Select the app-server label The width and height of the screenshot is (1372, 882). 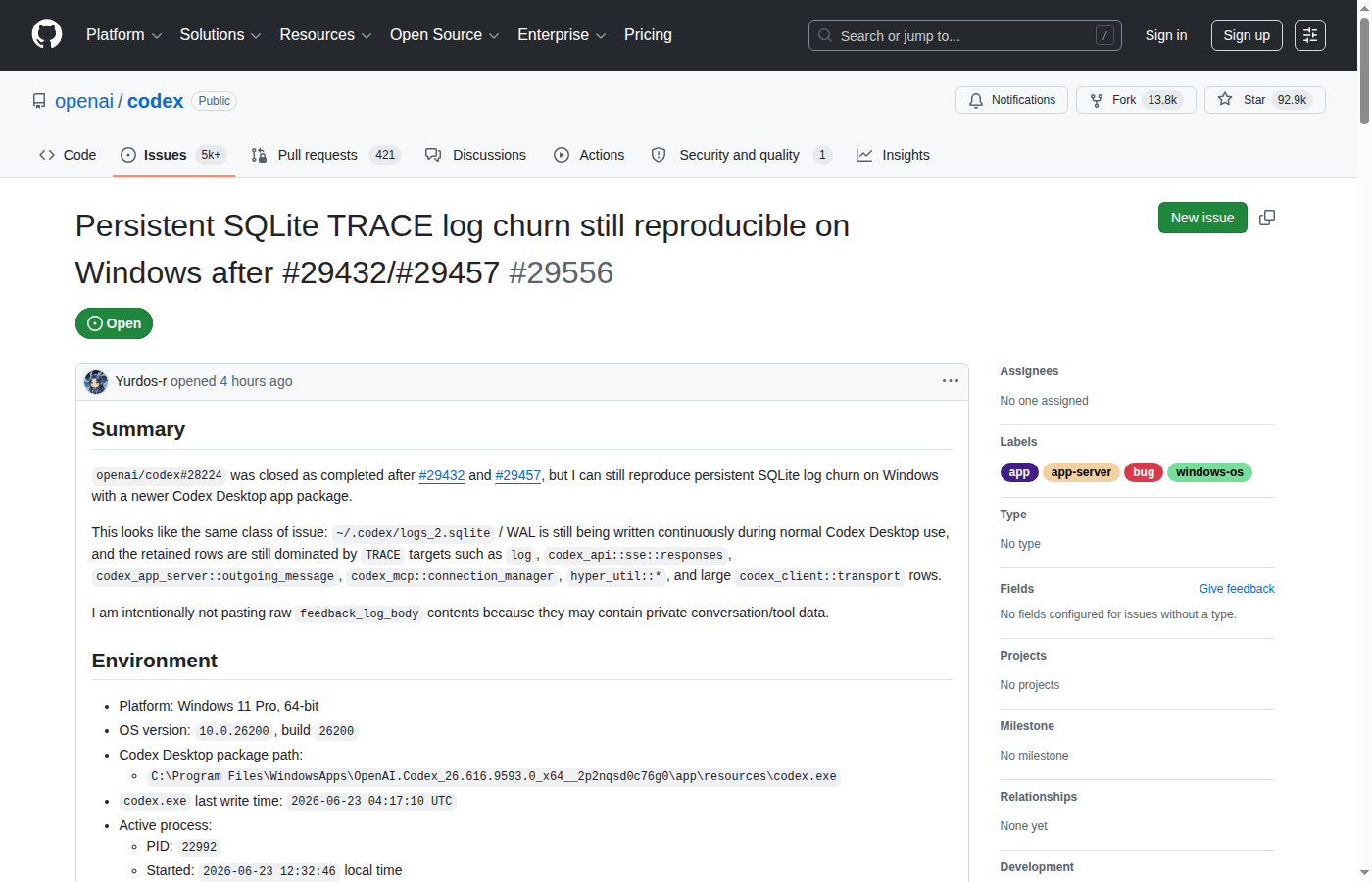pos(1081,472)
